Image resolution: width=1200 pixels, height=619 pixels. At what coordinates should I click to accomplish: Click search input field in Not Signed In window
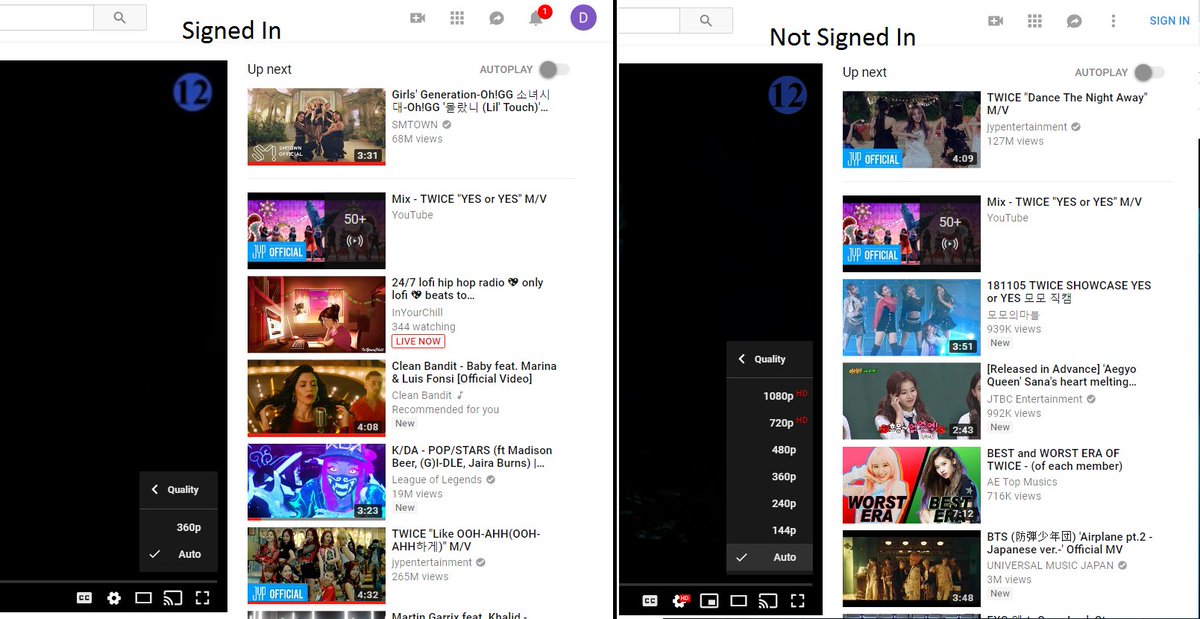pyautogui.click(x=650, y=20)
